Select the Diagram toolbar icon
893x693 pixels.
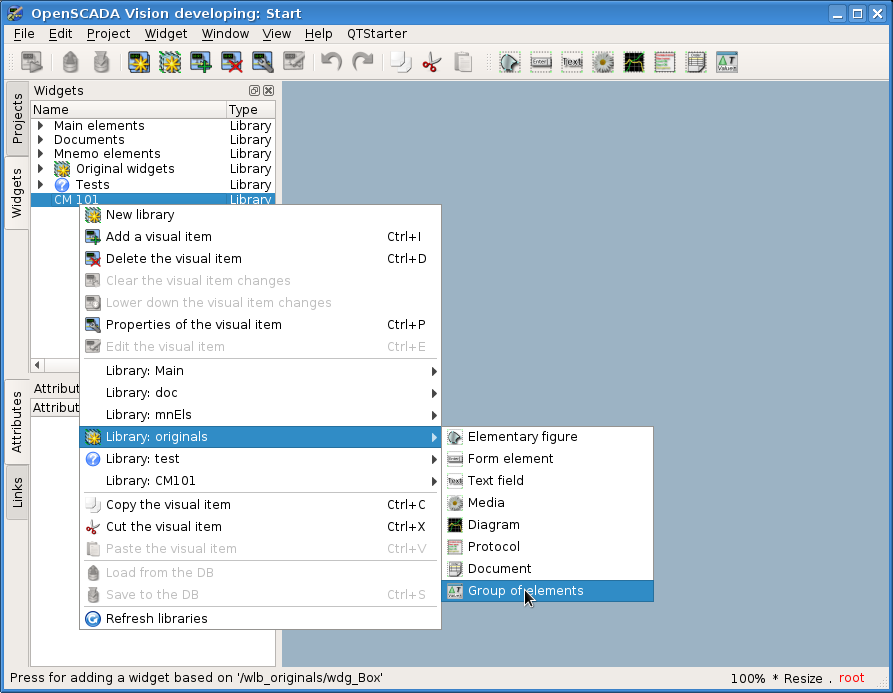(x=634, y=62)
